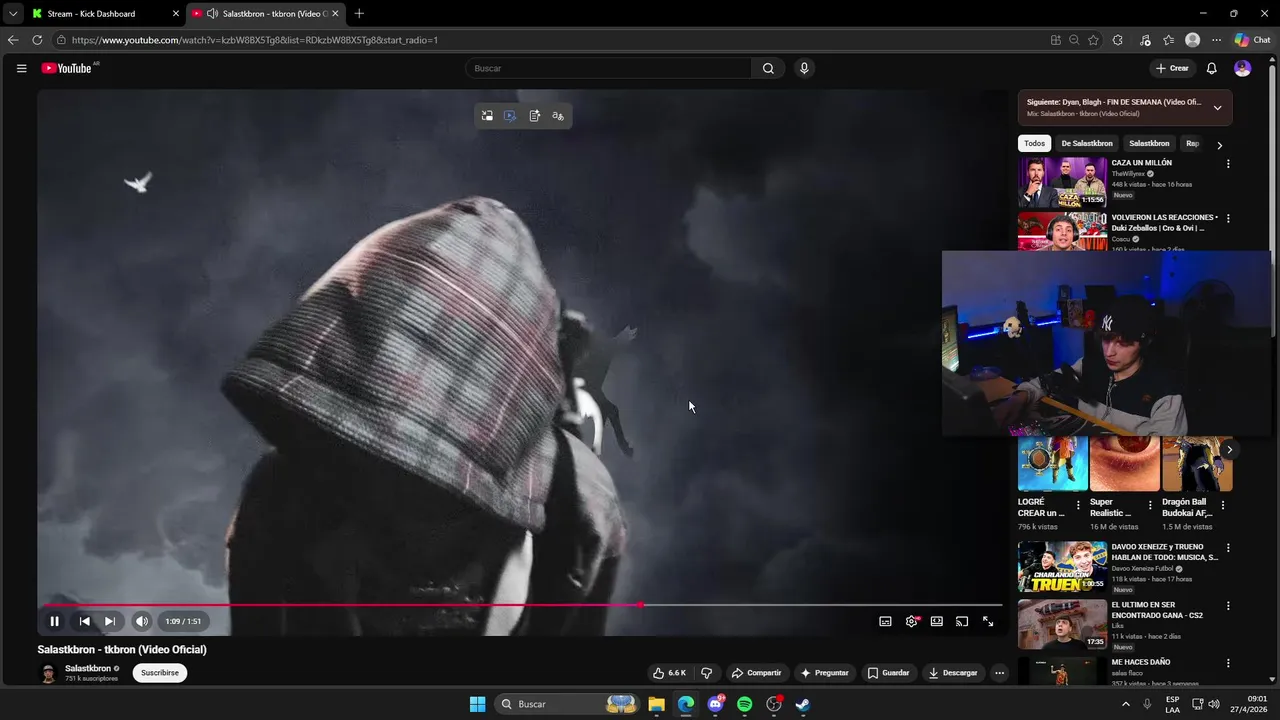Click the progress bar scrubber handle
Viewport: 1280px width, 720px height.
[640, 605]
